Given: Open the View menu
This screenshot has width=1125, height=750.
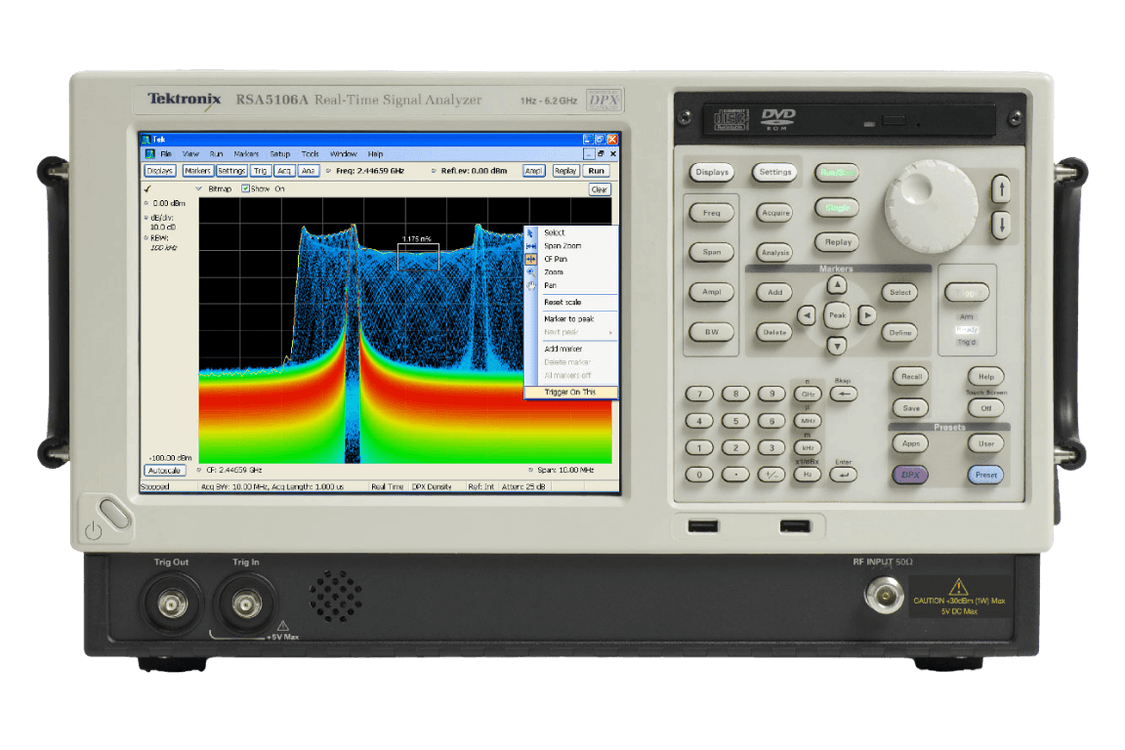Looking at the screenshot, I should pyautogui.click(x=190, y=154).
